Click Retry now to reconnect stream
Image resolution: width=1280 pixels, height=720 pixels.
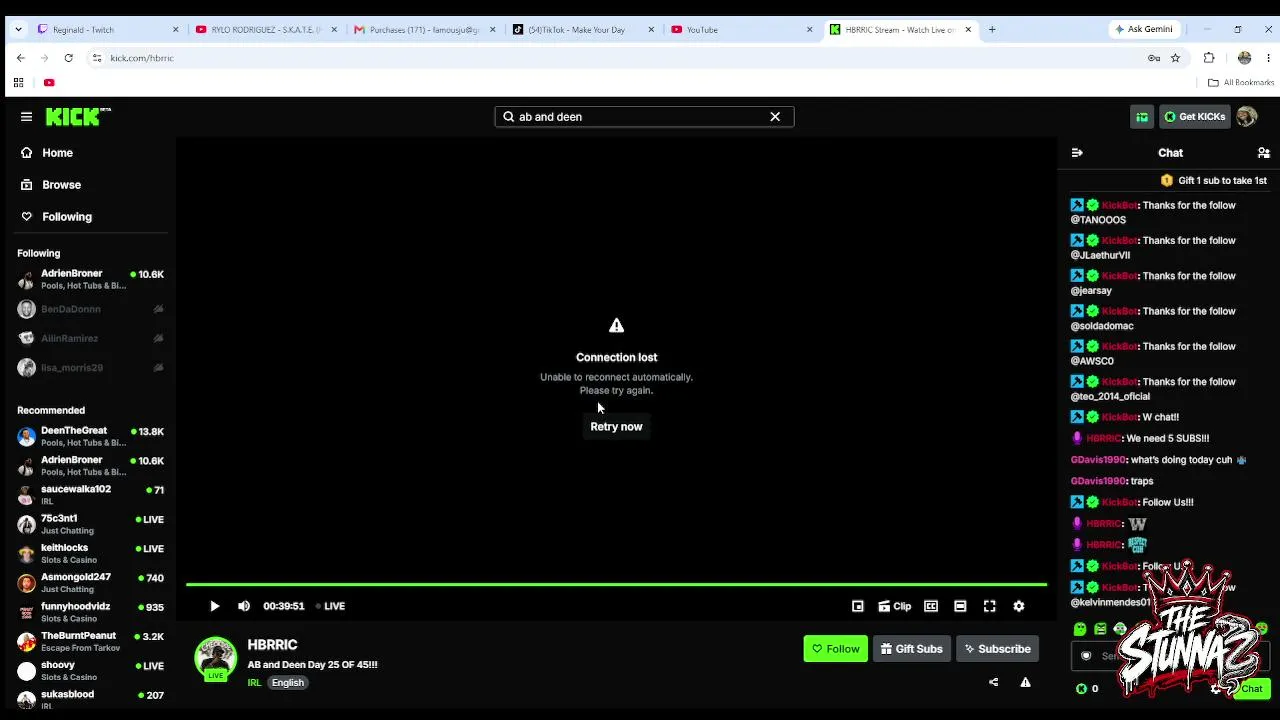click(616, 427)
